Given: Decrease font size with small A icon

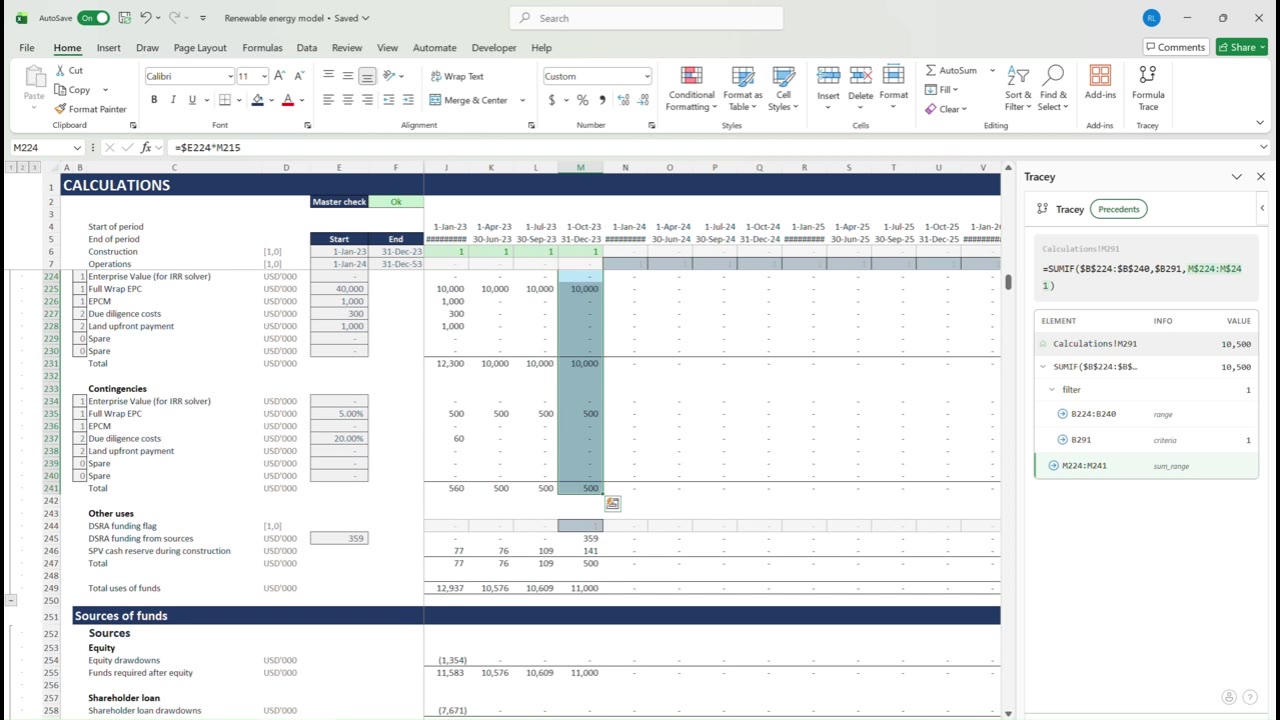Looking at the screenshot, I should [298, 76].
